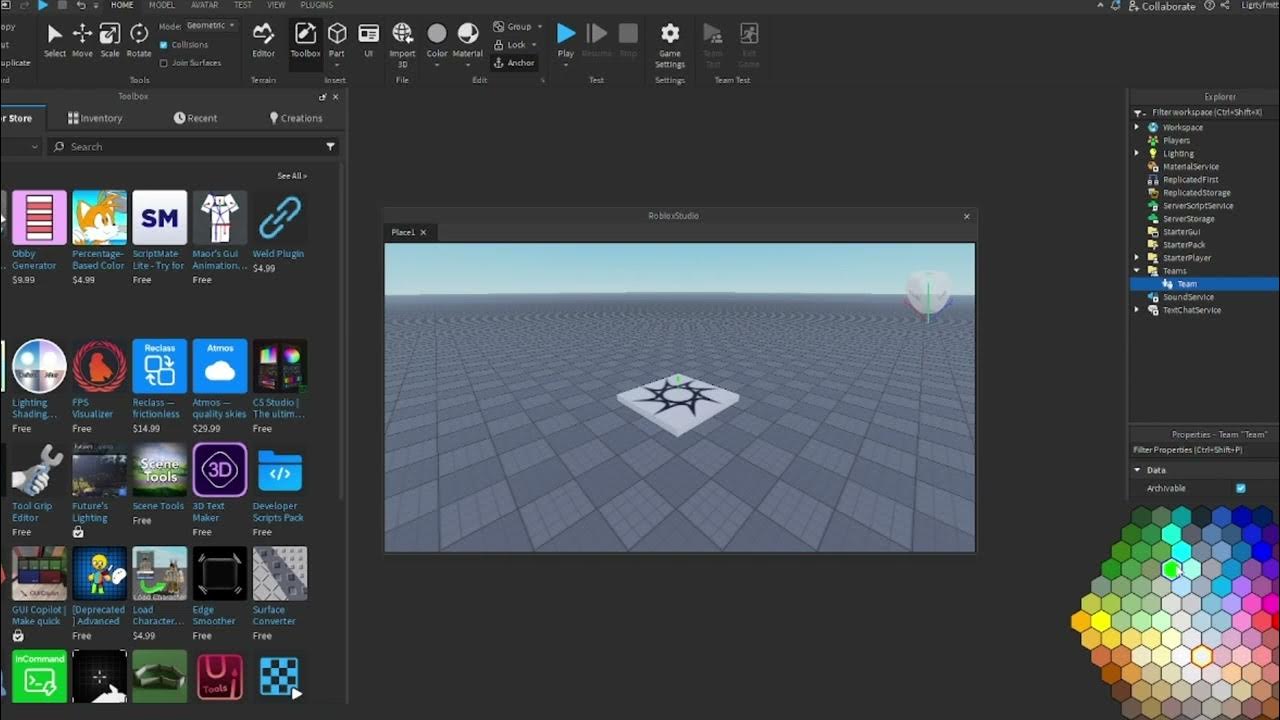The width and height of the screenshot is (1280, 720).
Task: Expand the Lighting node in Explorer
Action: 1136,153
